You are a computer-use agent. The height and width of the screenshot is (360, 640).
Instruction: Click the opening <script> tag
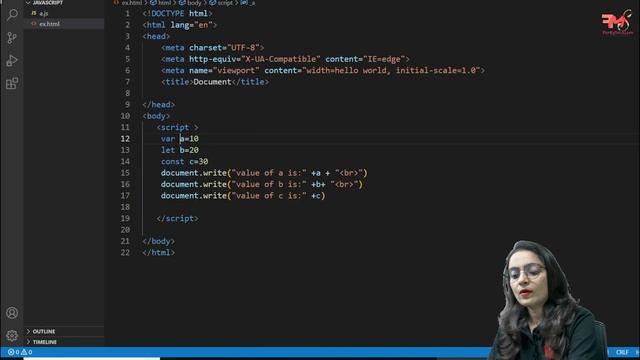click(178, 127)
